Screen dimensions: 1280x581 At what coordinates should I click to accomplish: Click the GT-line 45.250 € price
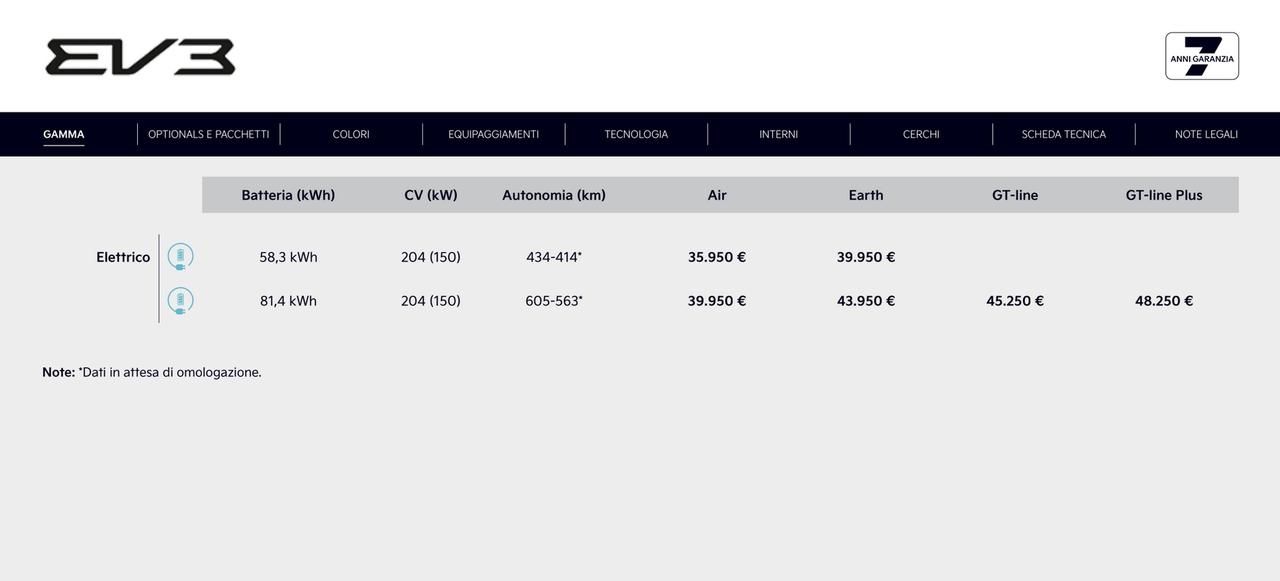tap(1015, 301)
